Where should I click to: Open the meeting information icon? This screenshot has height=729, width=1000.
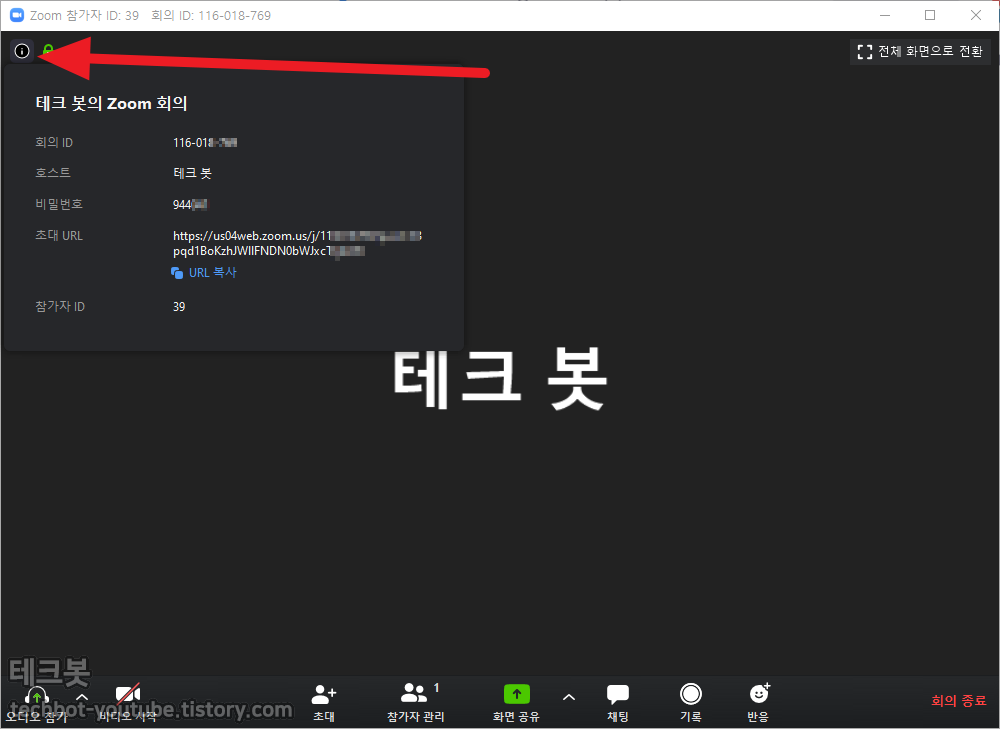click(22, 51)
